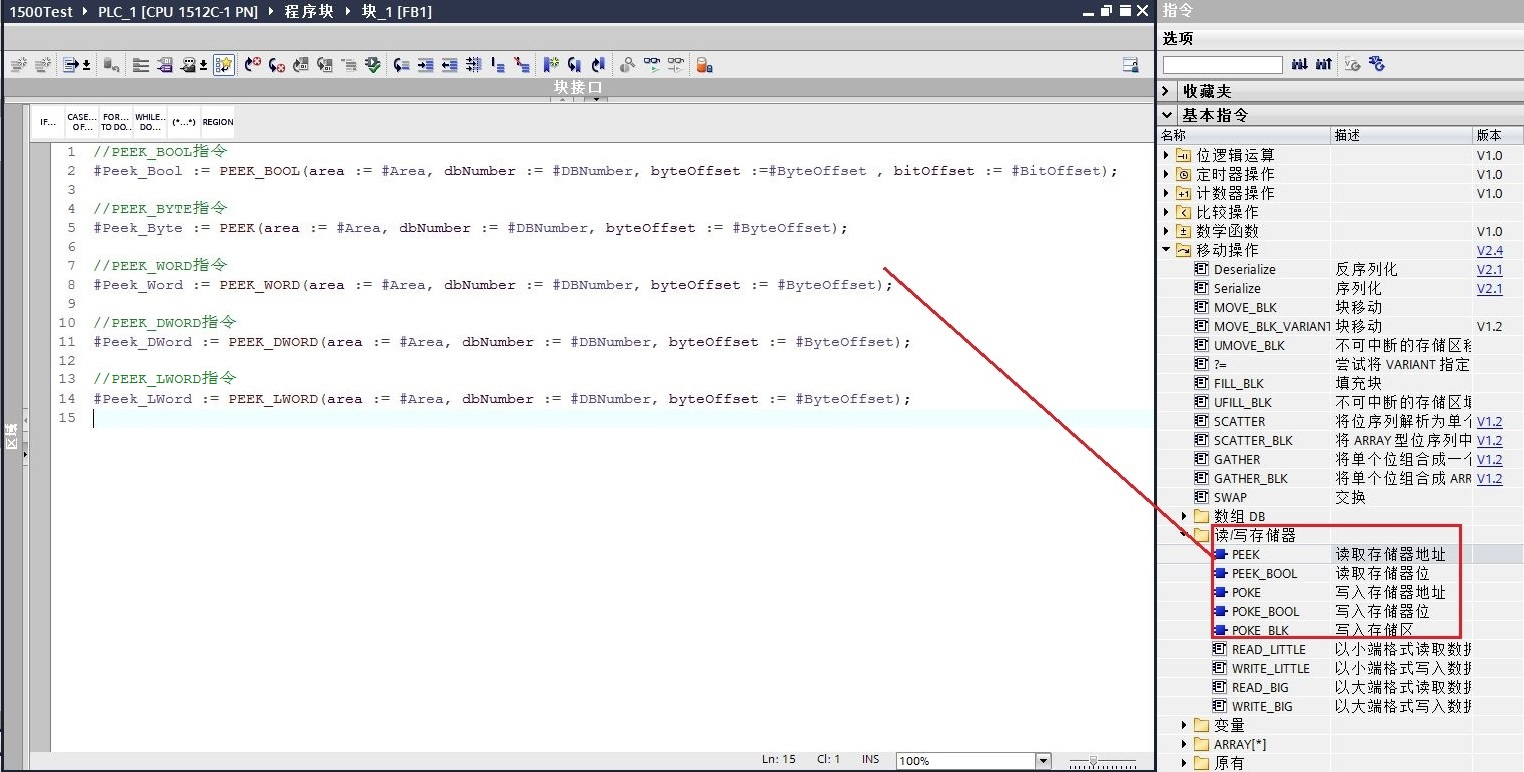Insert the IF... favorite snippet
The height and width of the screenshot is (772, 1524).
[x=48, y=122]
